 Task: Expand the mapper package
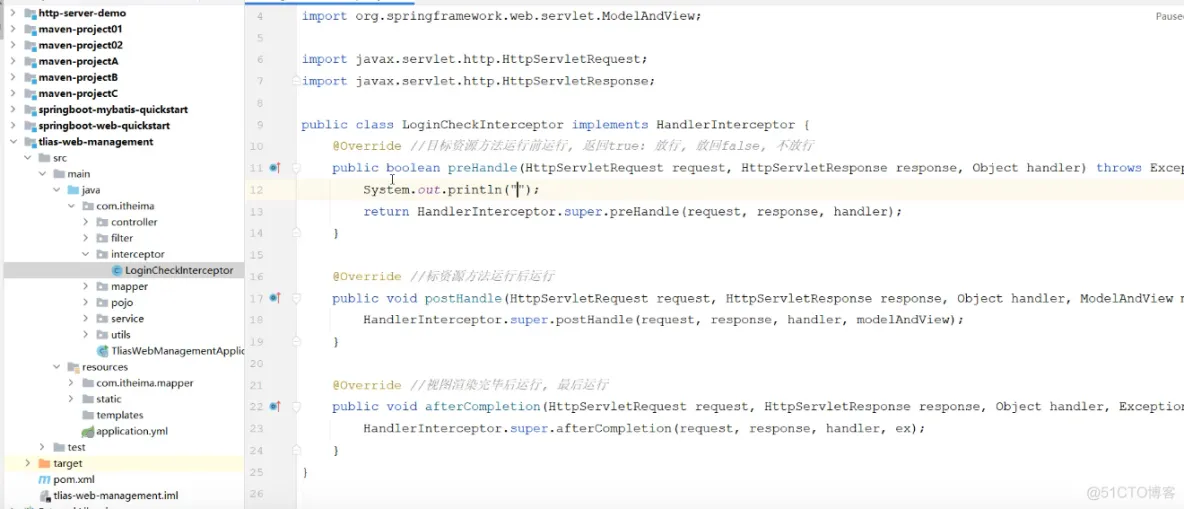click(85, 286)
